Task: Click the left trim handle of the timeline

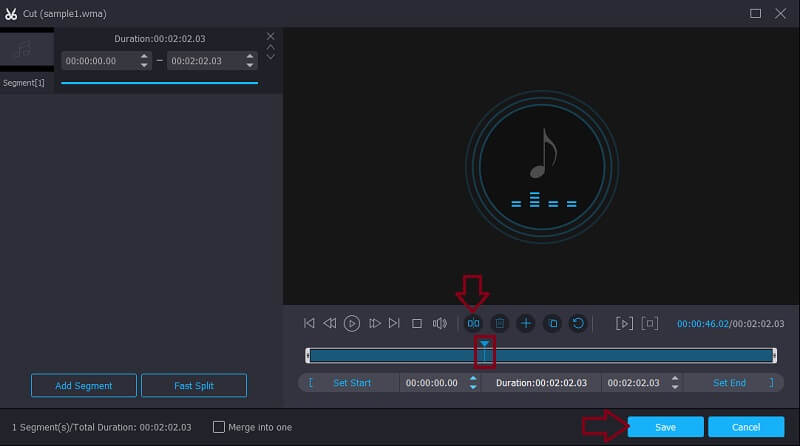Action: 308,355
